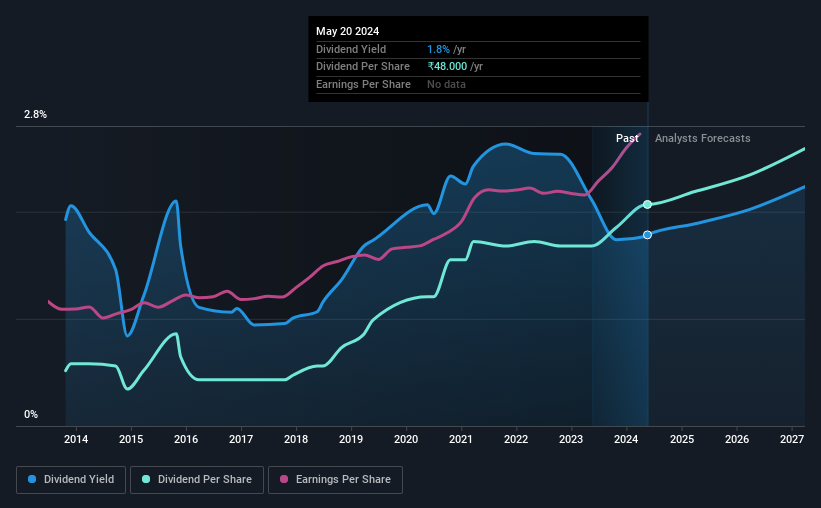Viewport: 821px width, 508px height.
Task: Select the blue dividend yield data point
Action: (648, 235)
